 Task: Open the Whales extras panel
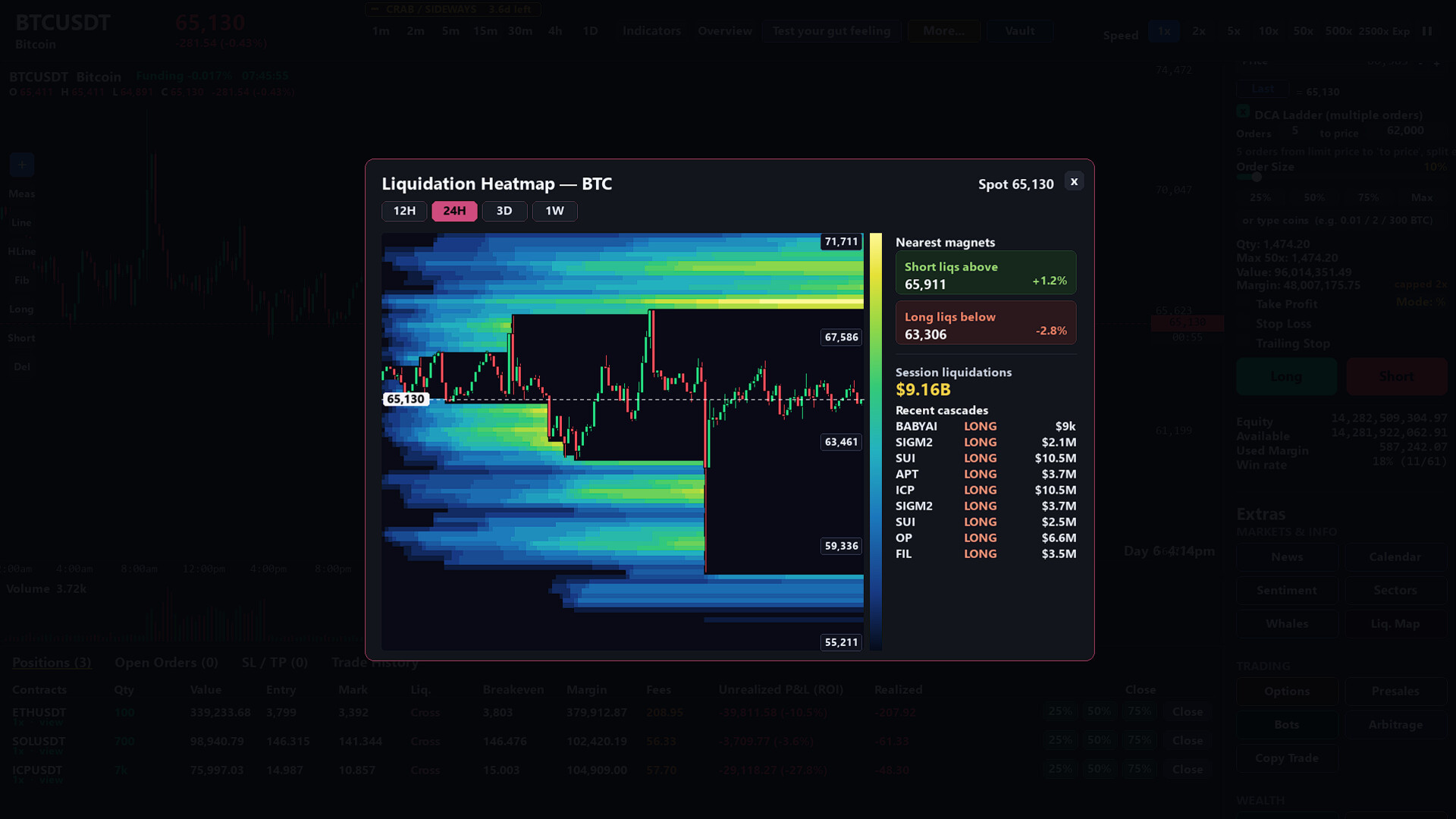click(x=1287, y=624)
